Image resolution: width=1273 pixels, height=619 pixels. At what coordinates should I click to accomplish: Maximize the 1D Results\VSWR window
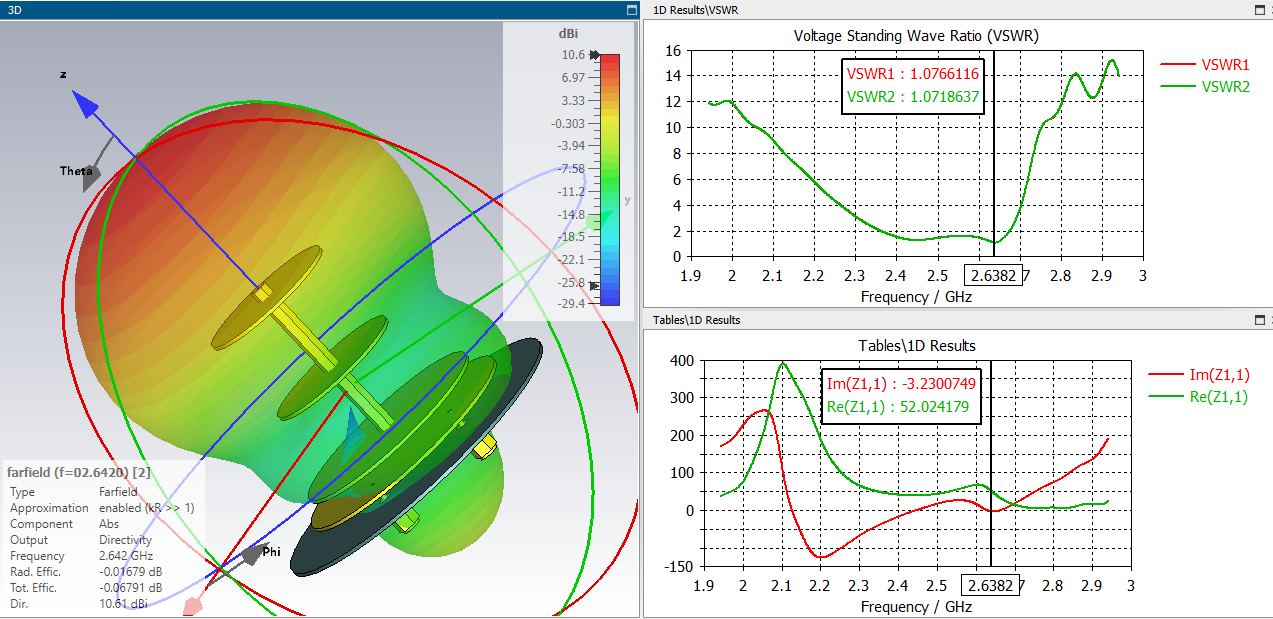click(x=1258, y=9)
